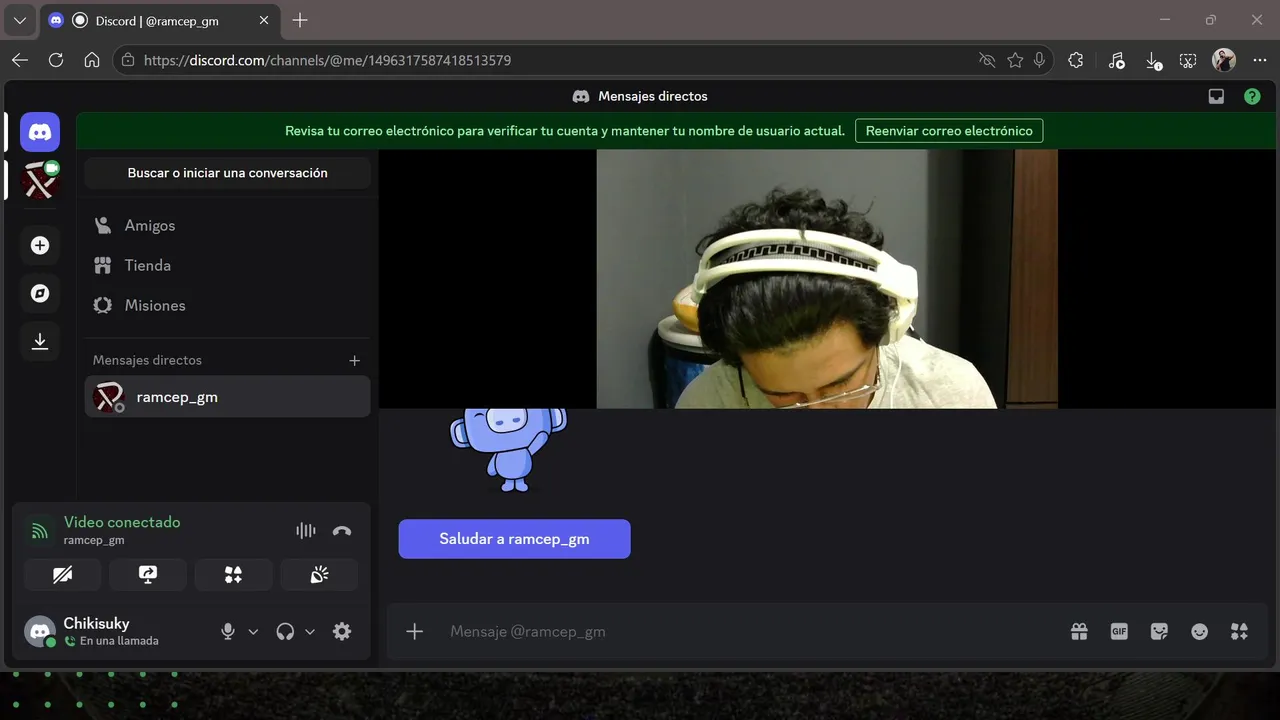1280x720 pixels.
Task: Open tab list dropdown arrow
Action: [x=19, y=20]
